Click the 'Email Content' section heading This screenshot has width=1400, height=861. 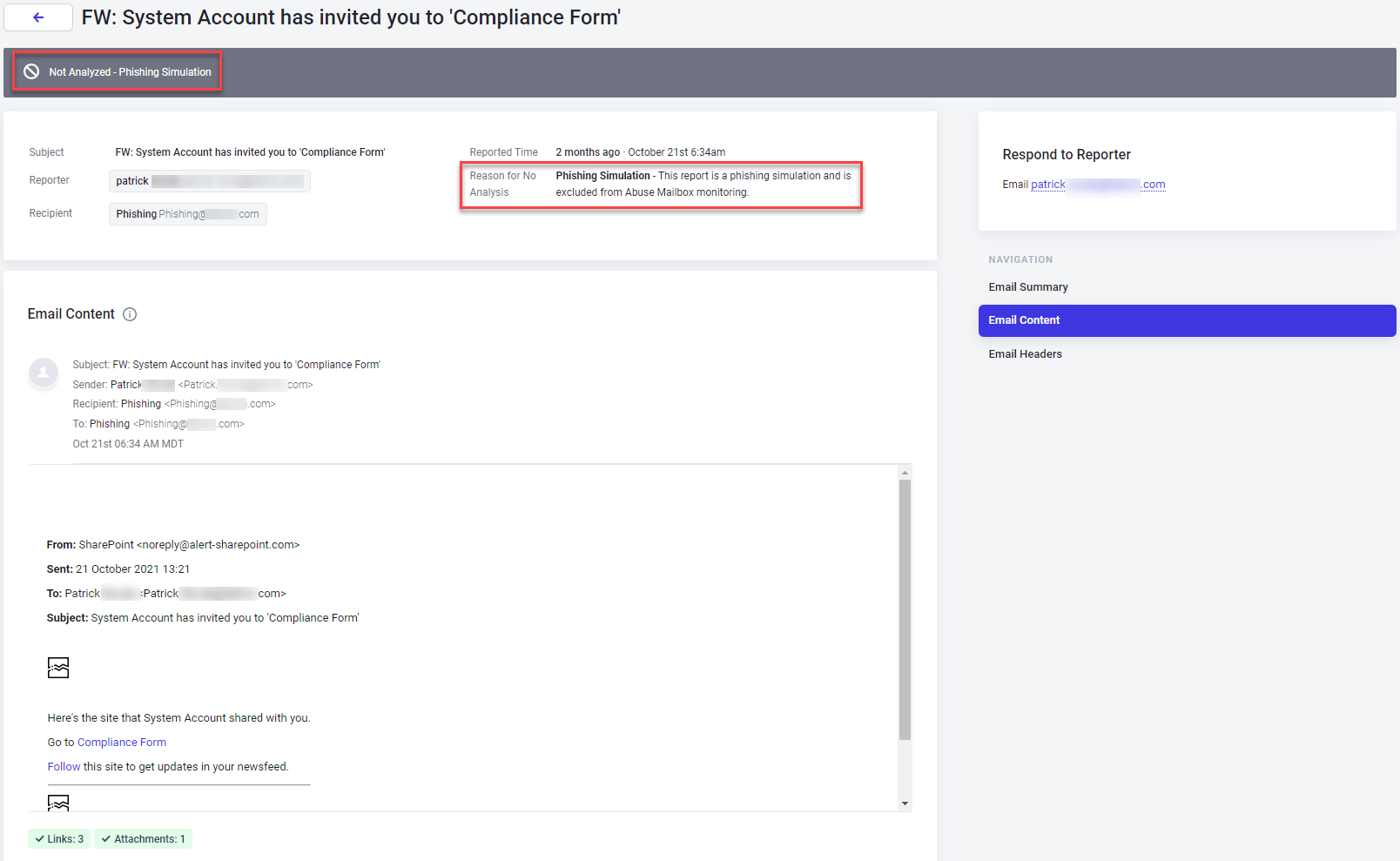tap(71, 314)
